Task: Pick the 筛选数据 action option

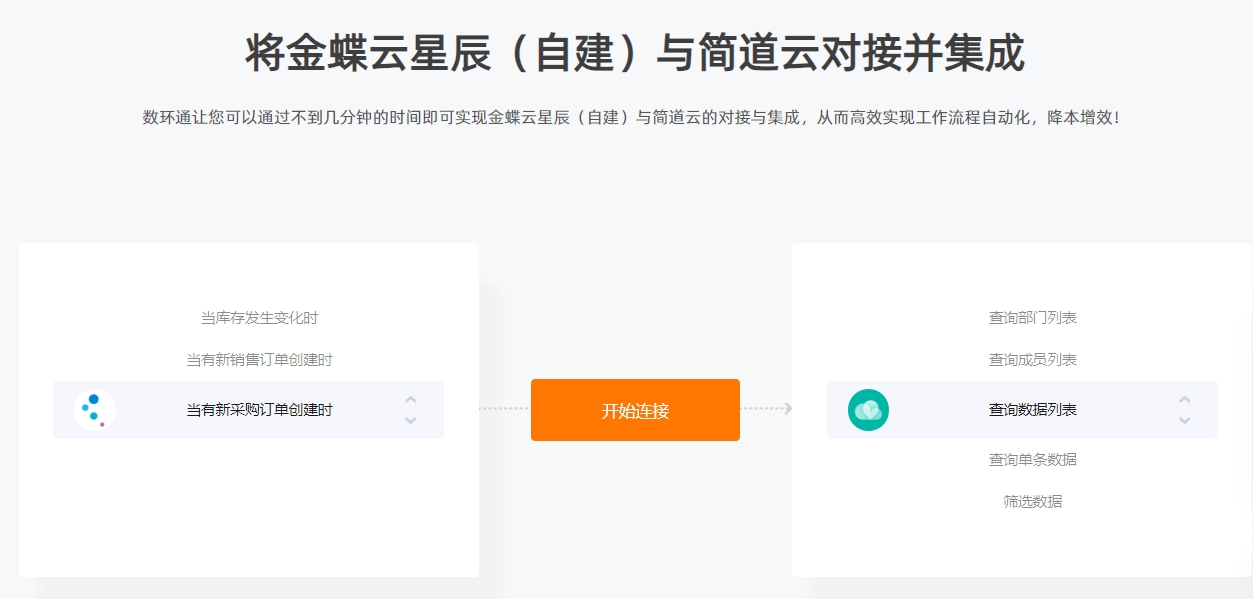Action: (x=1033, y=502)
